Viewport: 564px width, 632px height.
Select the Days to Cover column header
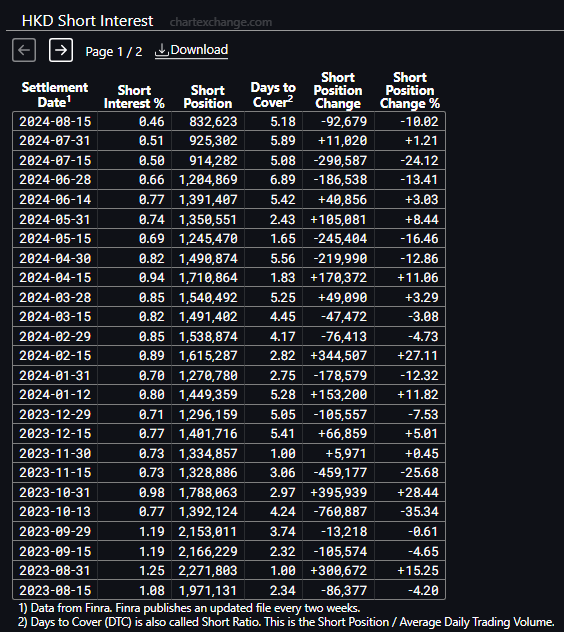click(x=273, y=95)
